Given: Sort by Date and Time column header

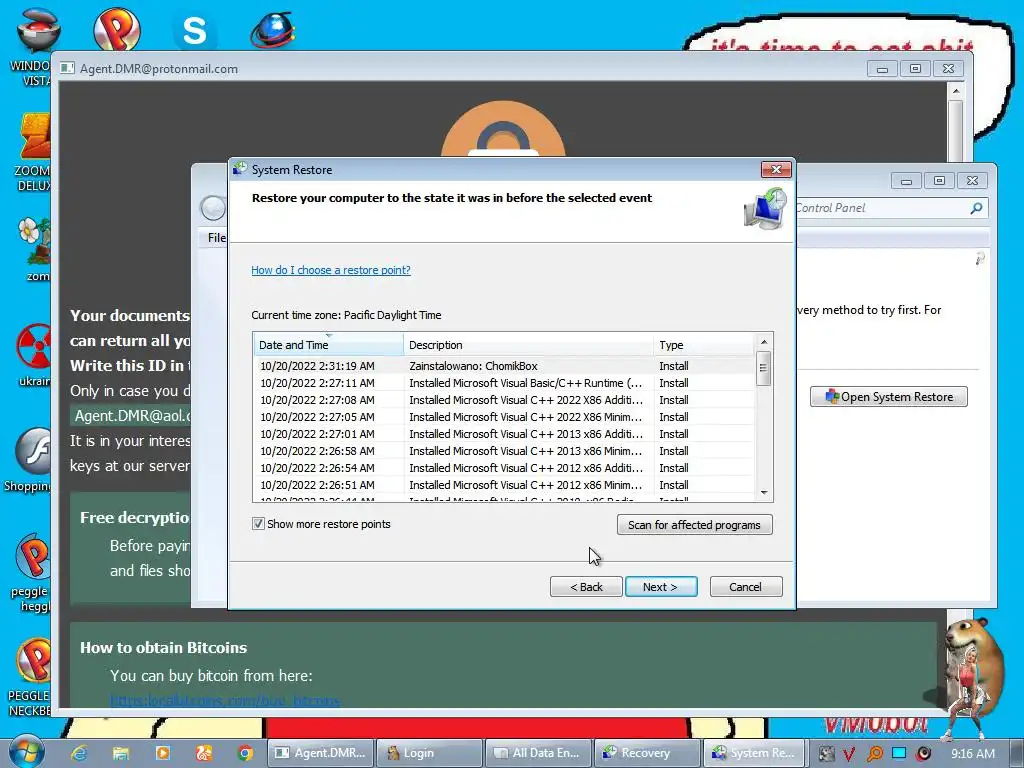Looking at the screenshot, I should 328,344.
